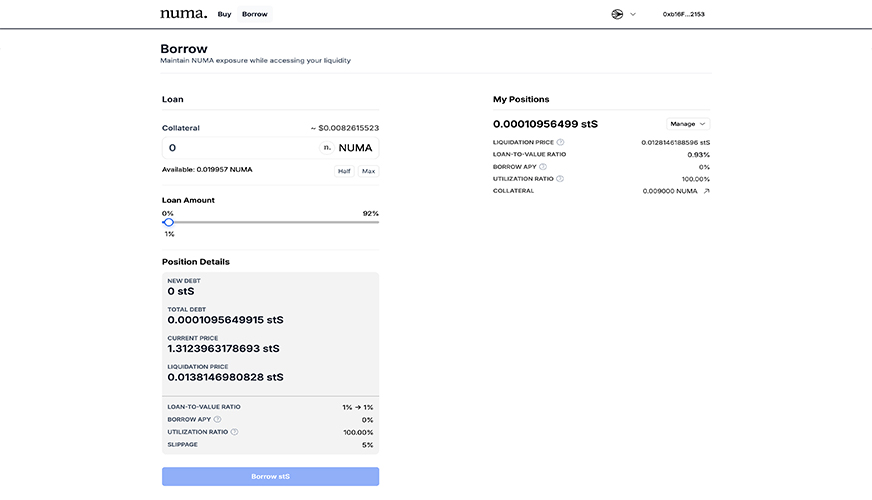Select the Borrow tab in the navigation
872x500 pixels.
[255, 14]
